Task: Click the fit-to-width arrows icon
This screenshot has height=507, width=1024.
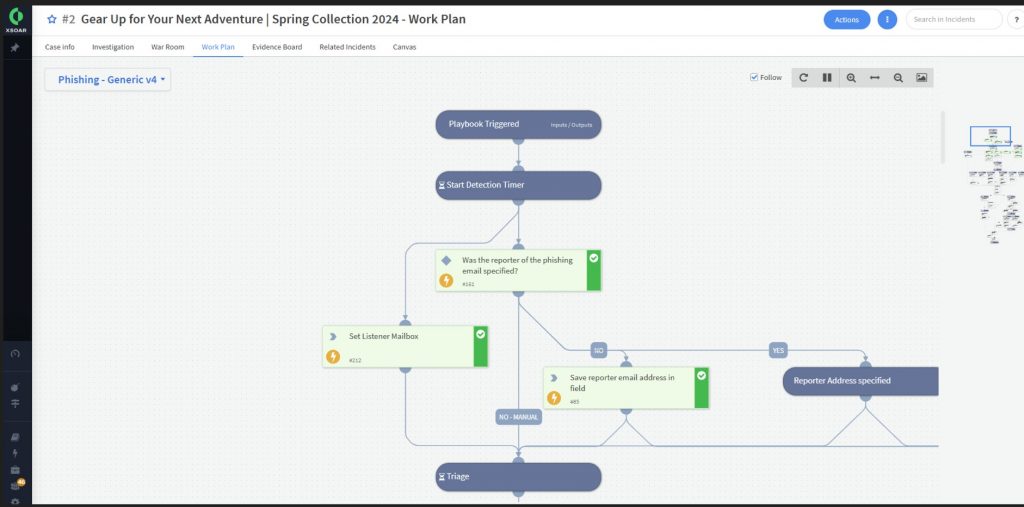Action: click(874, 78)
